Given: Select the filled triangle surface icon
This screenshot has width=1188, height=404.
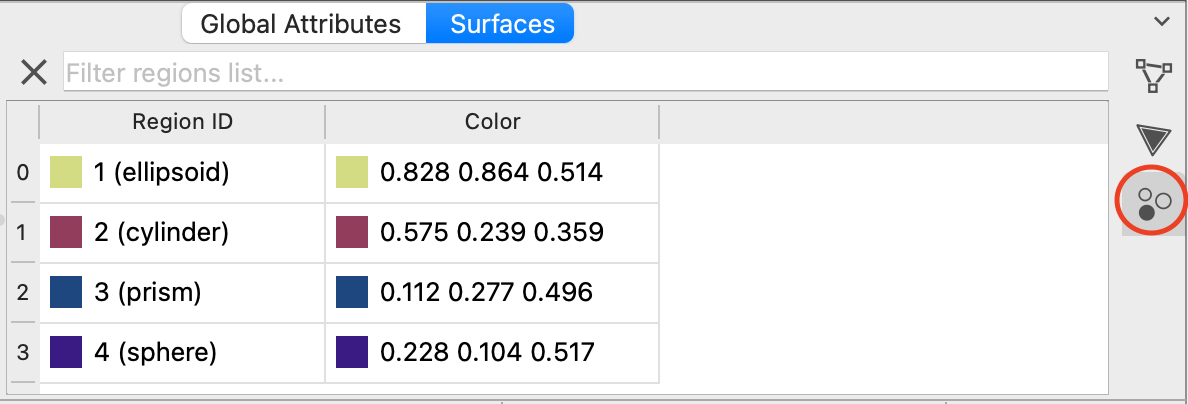Looking at the screenshot, I should 1153,139.
